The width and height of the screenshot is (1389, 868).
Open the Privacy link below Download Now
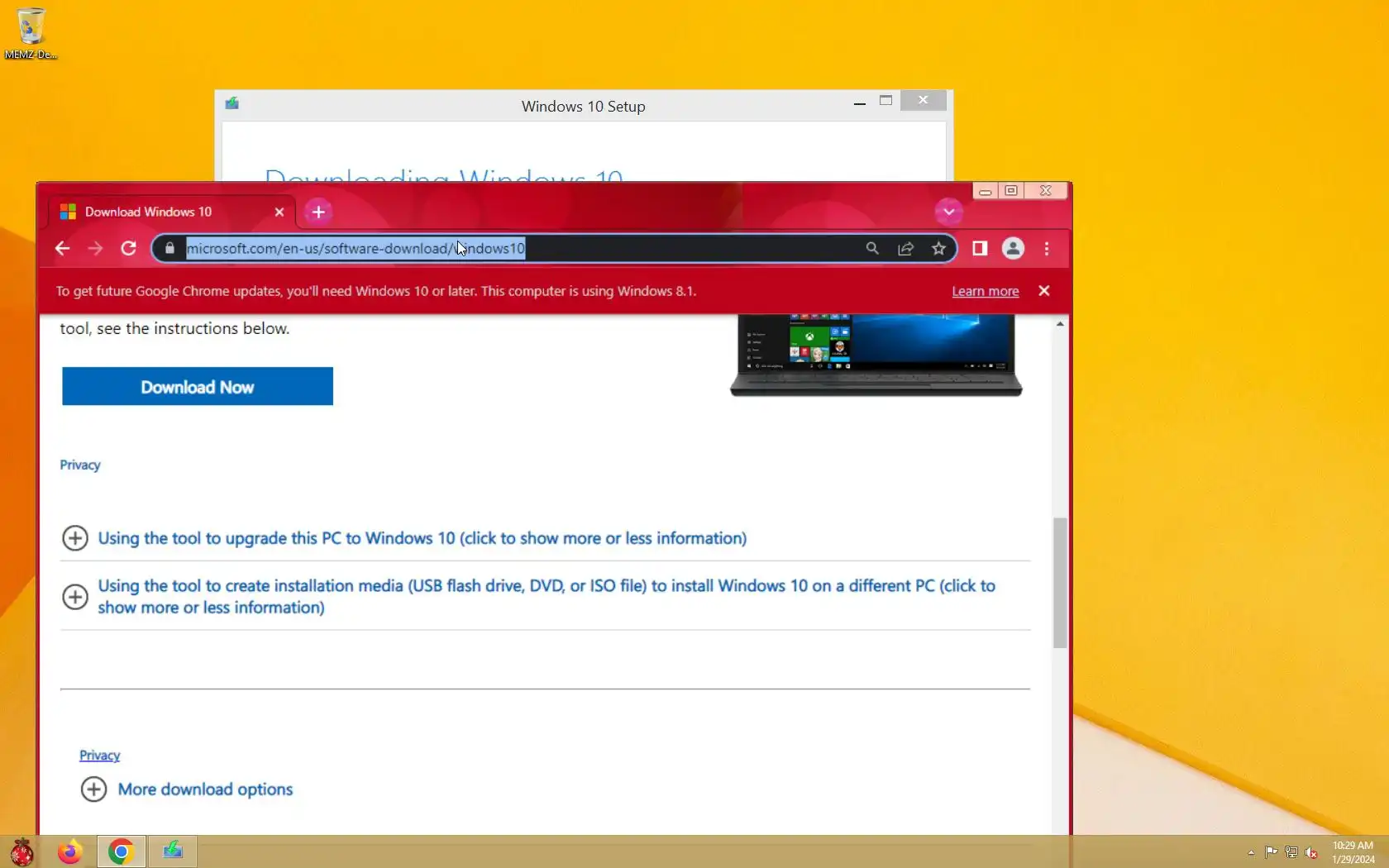(x=80, y=465)
